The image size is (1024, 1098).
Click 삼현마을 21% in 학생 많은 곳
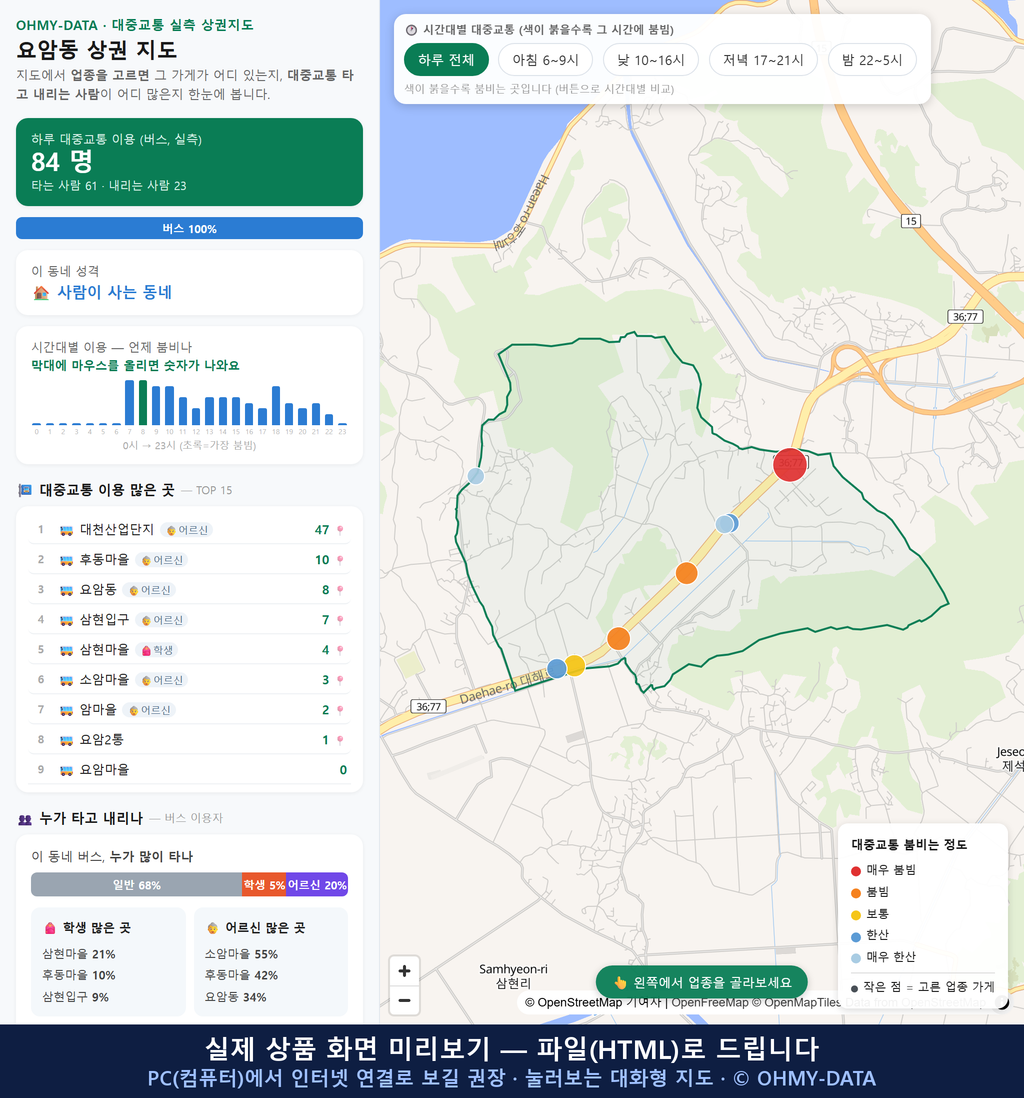click(78, 954)
